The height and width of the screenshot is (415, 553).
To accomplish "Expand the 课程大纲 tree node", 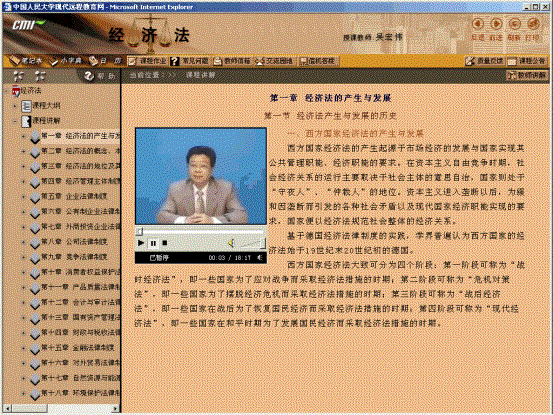I will pos(15,105).
